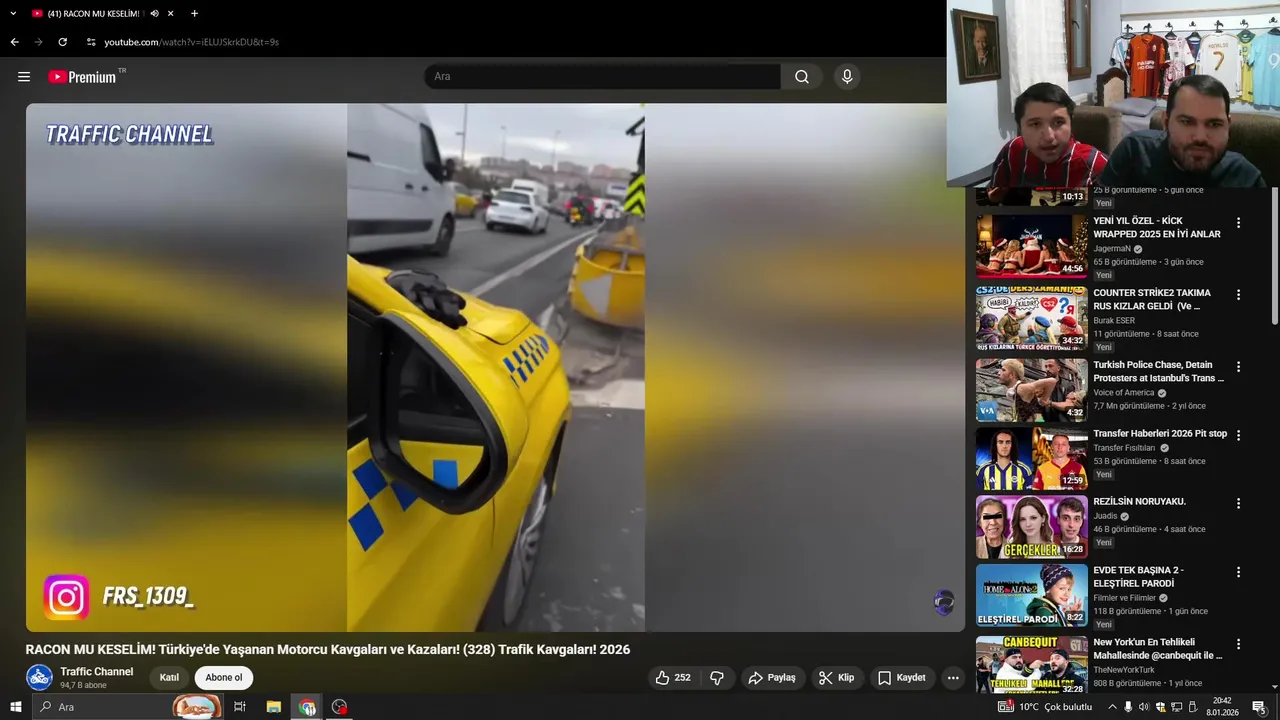This screenshot has height=720, width=1280.
Task: Open New York'un En Tehlikeli thumbnail
Action: coord(1031,665)
